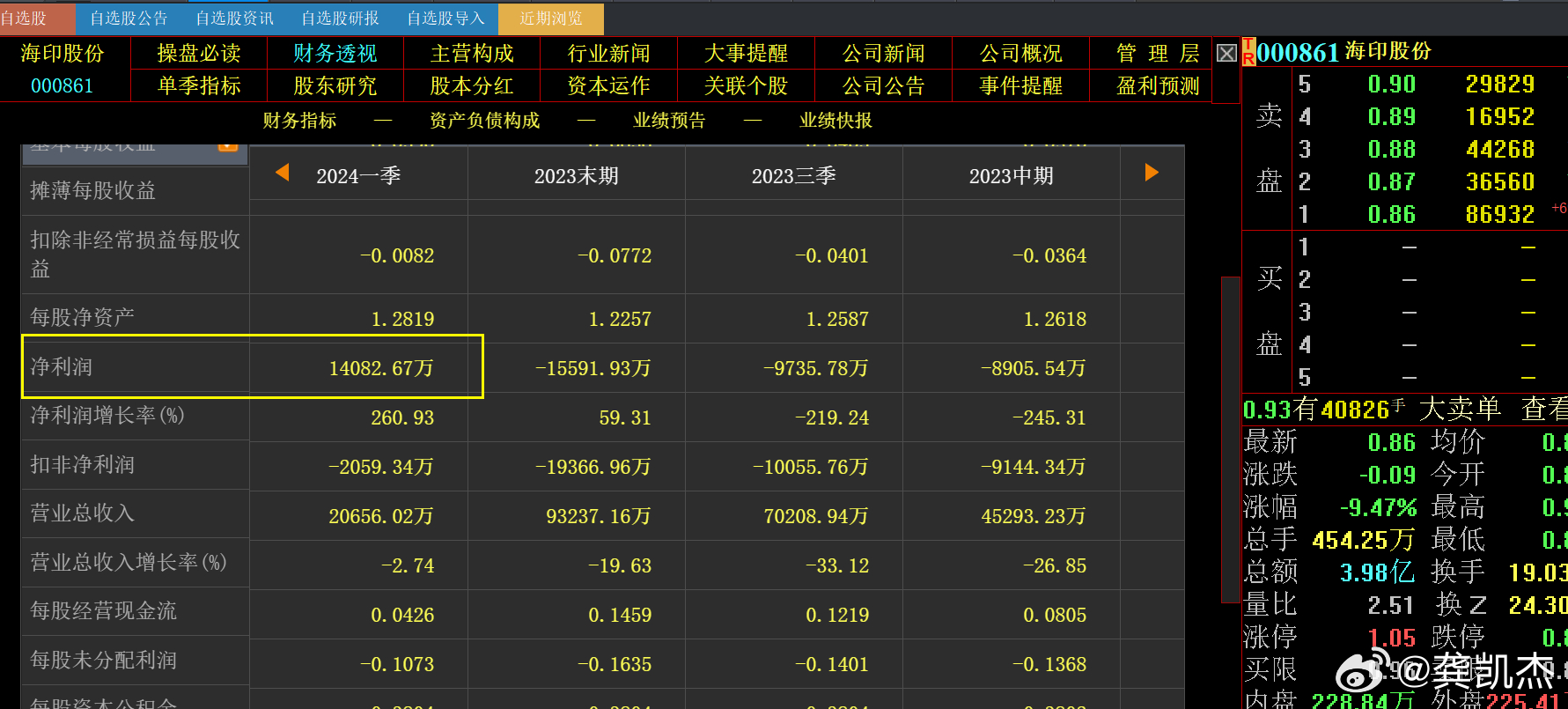The width and height of the screenshot is (1568, 709).
Task: Select the 净利润增长率(%) row label
Action: (x=107, y=416)
